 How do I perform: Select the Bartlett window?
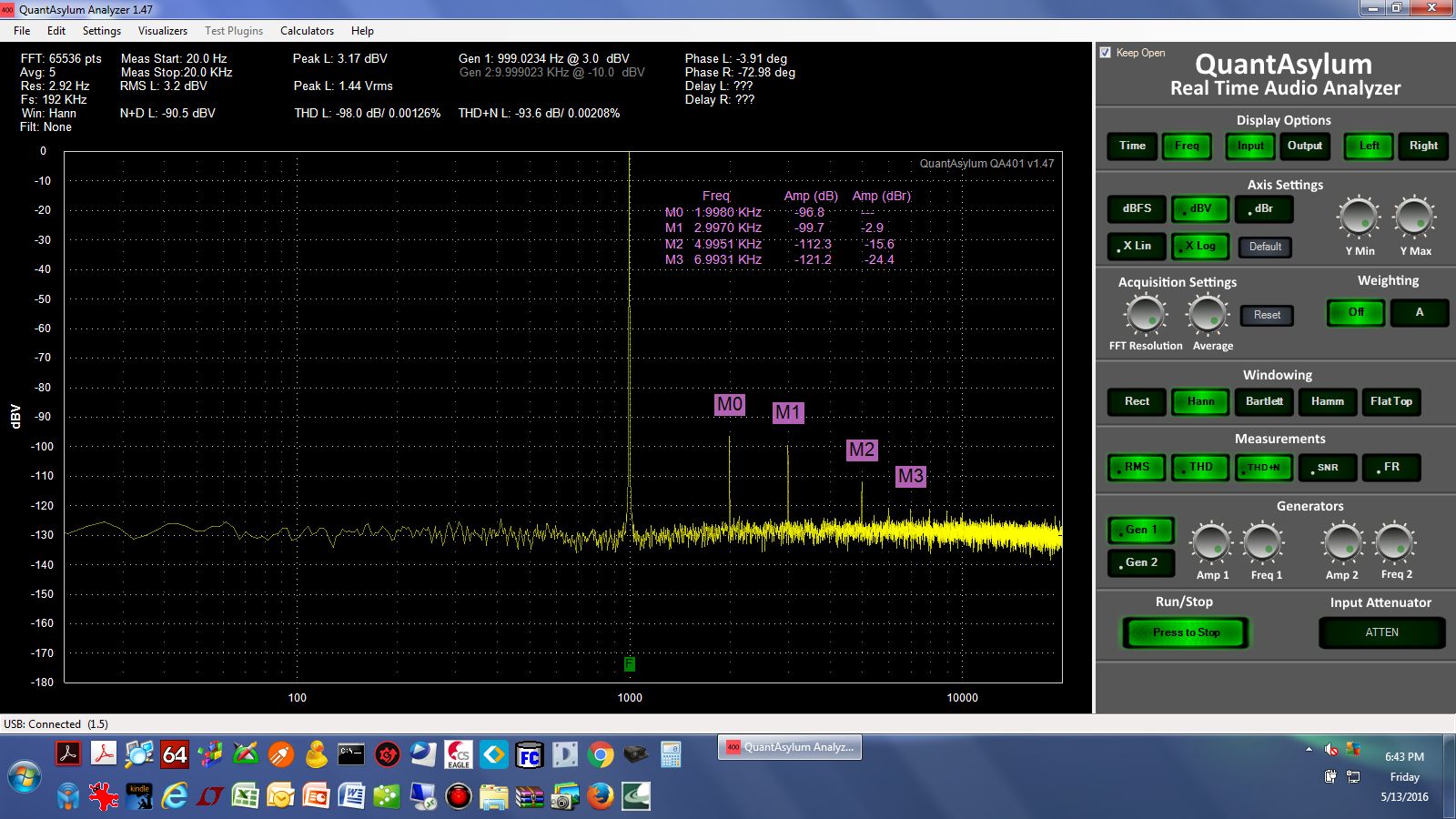[x=1264, y=401]
